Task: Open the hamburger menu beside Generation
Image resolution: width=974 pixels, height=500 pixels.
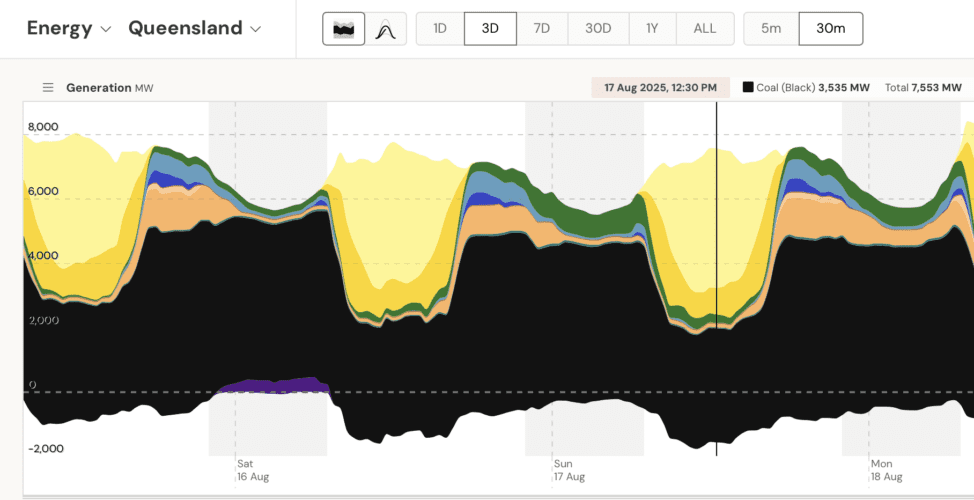Action: tap(47, 88)
